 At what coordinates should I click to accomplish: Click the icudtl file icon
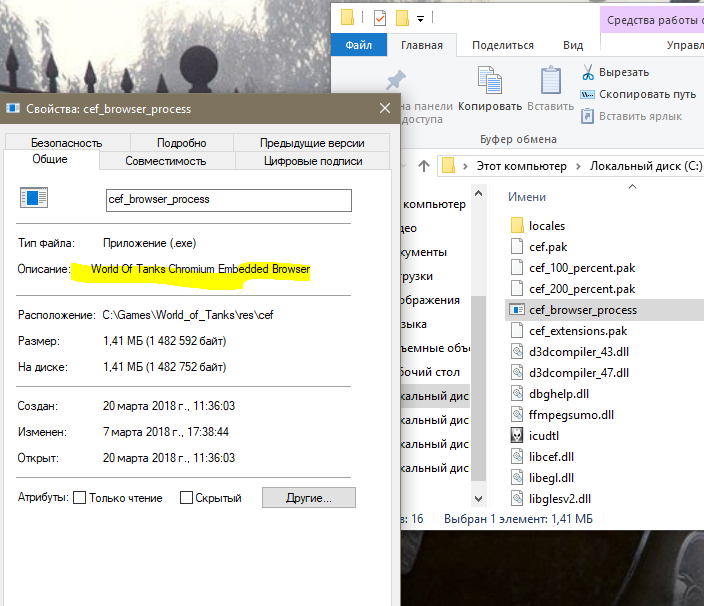(517, 435)
